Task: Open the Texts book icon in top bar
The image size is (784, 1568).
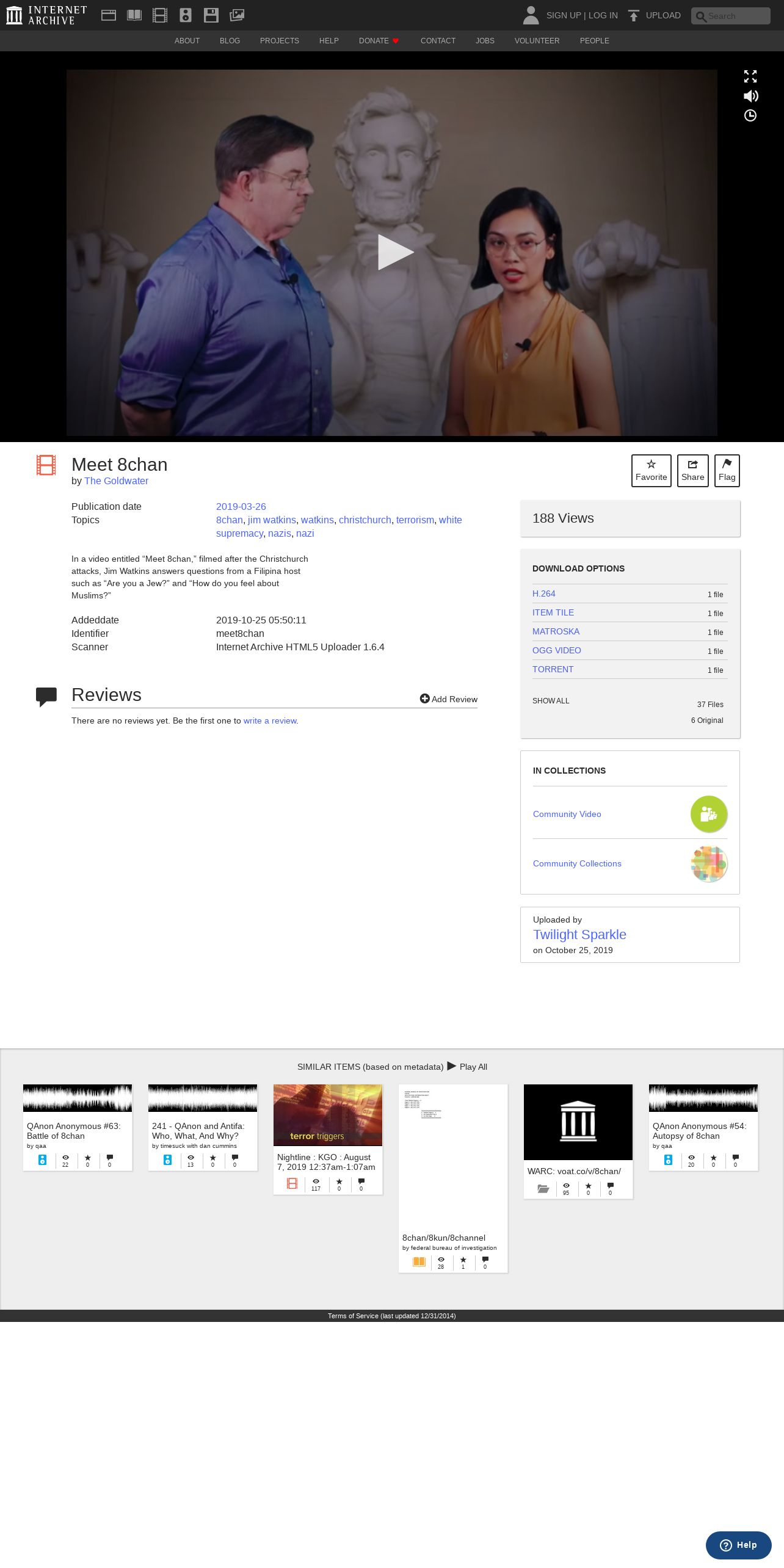Action: [134, 15]
